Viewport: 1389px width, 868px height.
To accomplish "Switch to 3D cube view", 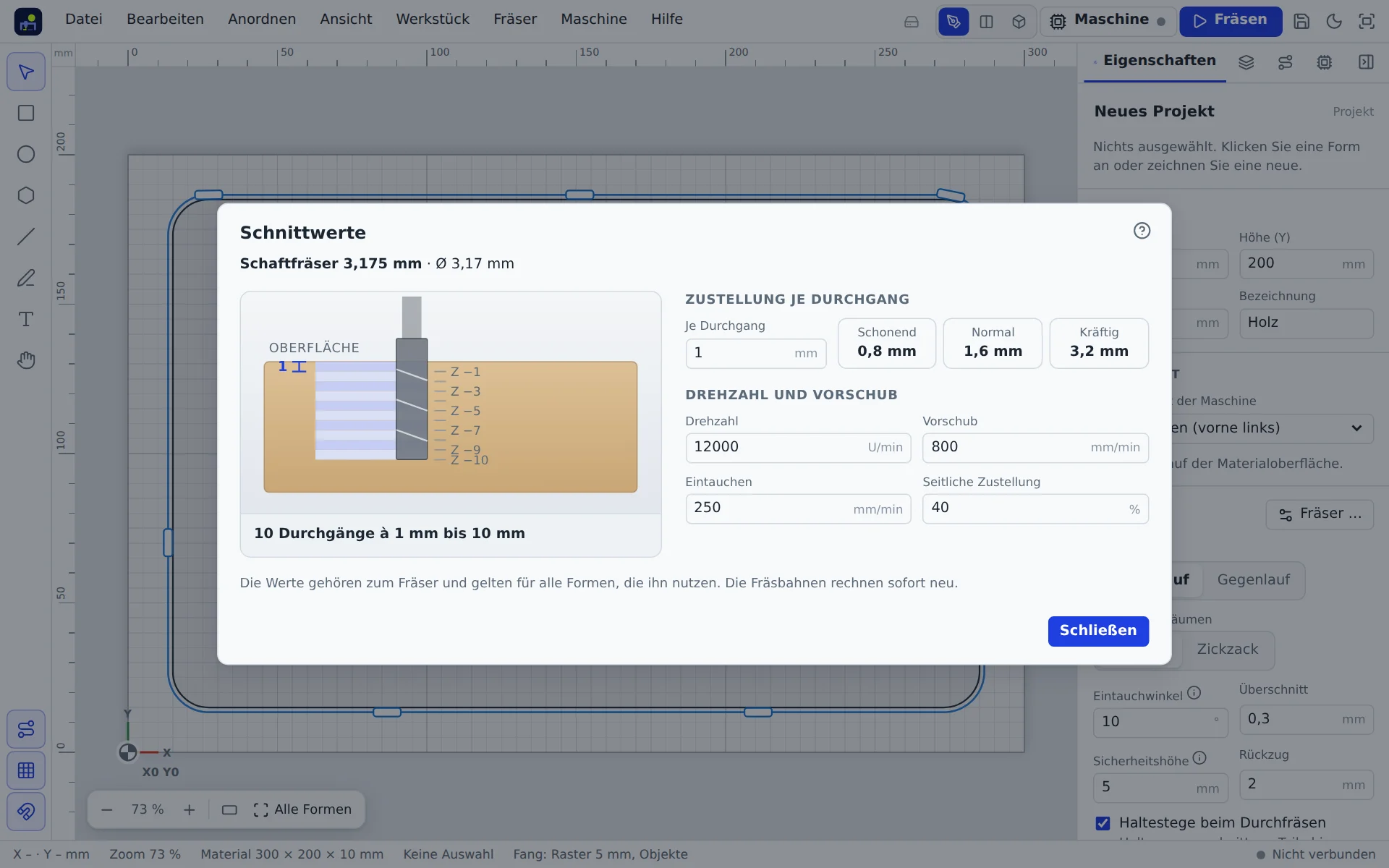I will (1019, 22).
